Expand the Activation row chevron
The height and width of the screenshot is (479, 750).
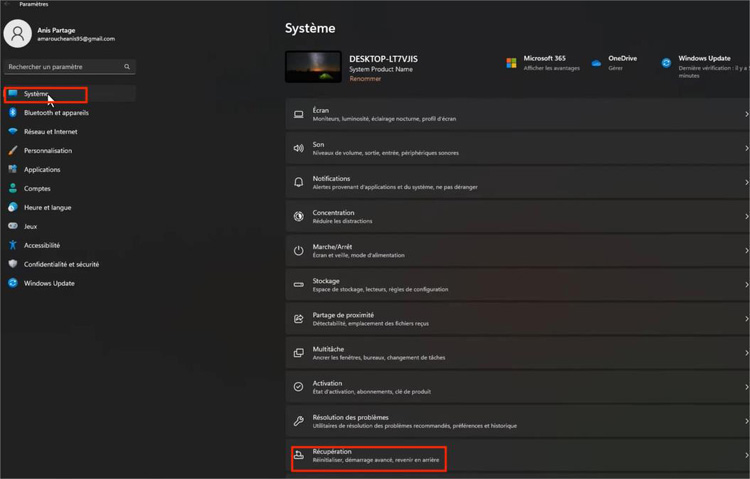(746, 387)
